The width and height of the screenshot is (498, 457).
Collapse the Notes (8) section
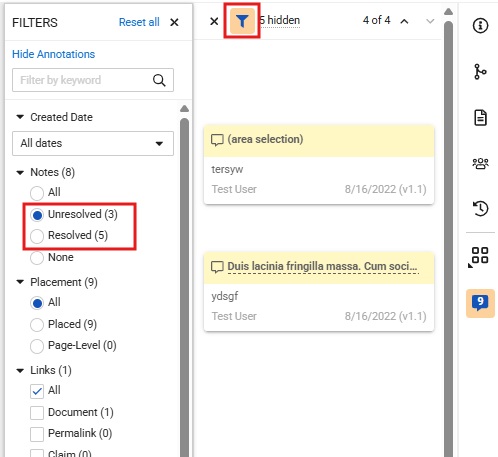click(x=20, y=173)
